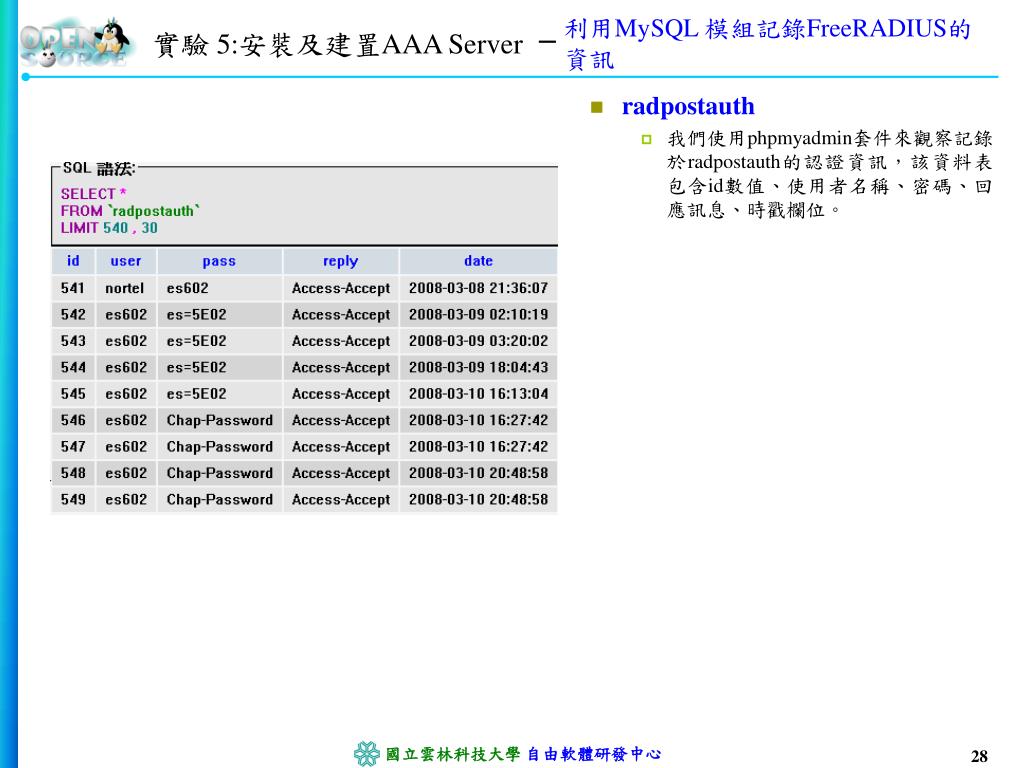Click date '2008-03-08 21:36:07'

478,288
